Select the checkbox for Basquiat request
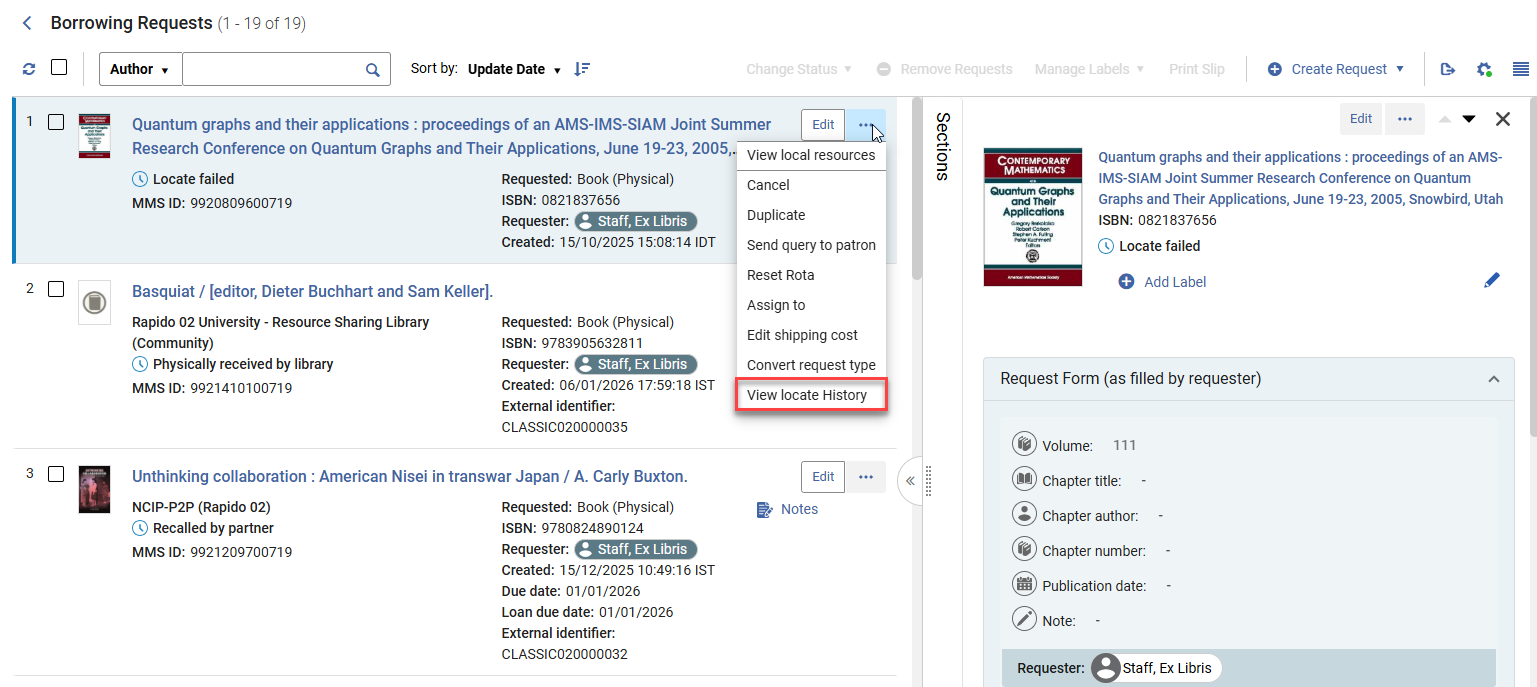The image size is (1537, 687). (56, 288)
